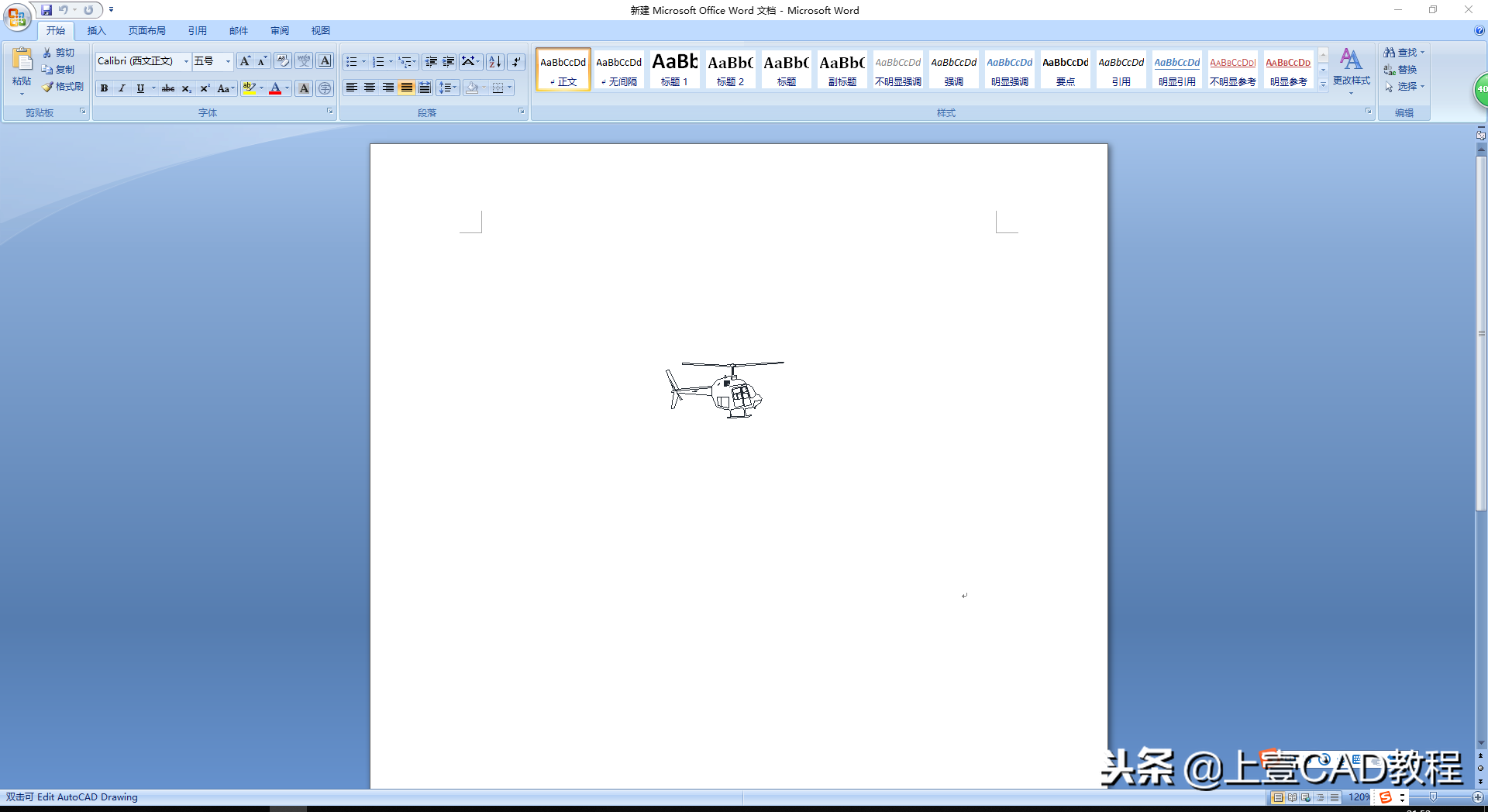Toggle superscript formatting

point(205,88)
